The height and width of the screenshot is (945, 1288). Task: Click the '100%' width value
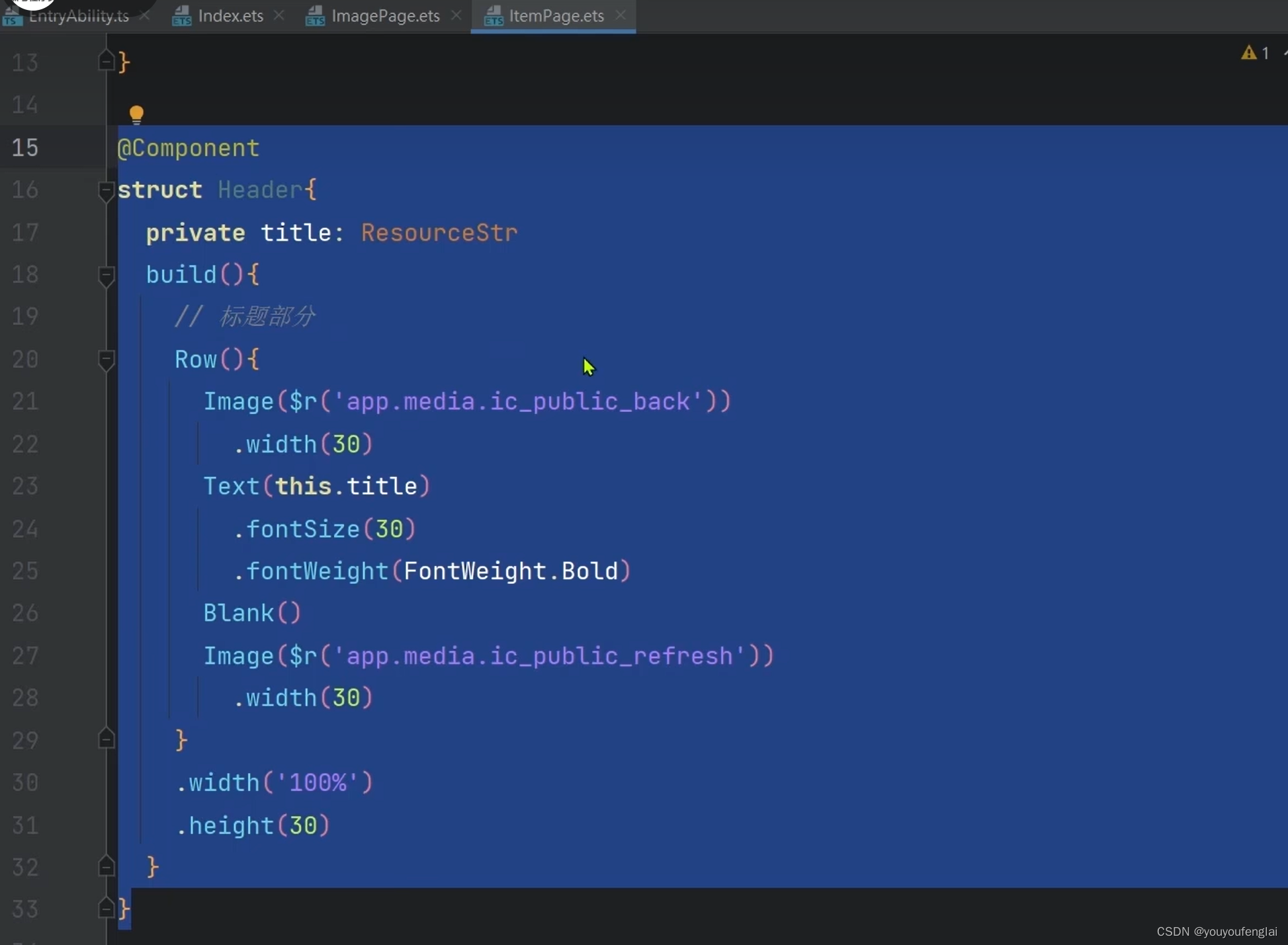point(318,782)
